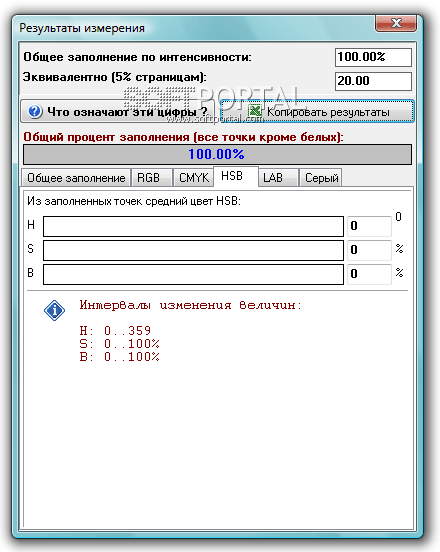This screenshot has height=552, width=440.
Task: Click the 20.00 equivalent pages field
Action: (373, 81)
